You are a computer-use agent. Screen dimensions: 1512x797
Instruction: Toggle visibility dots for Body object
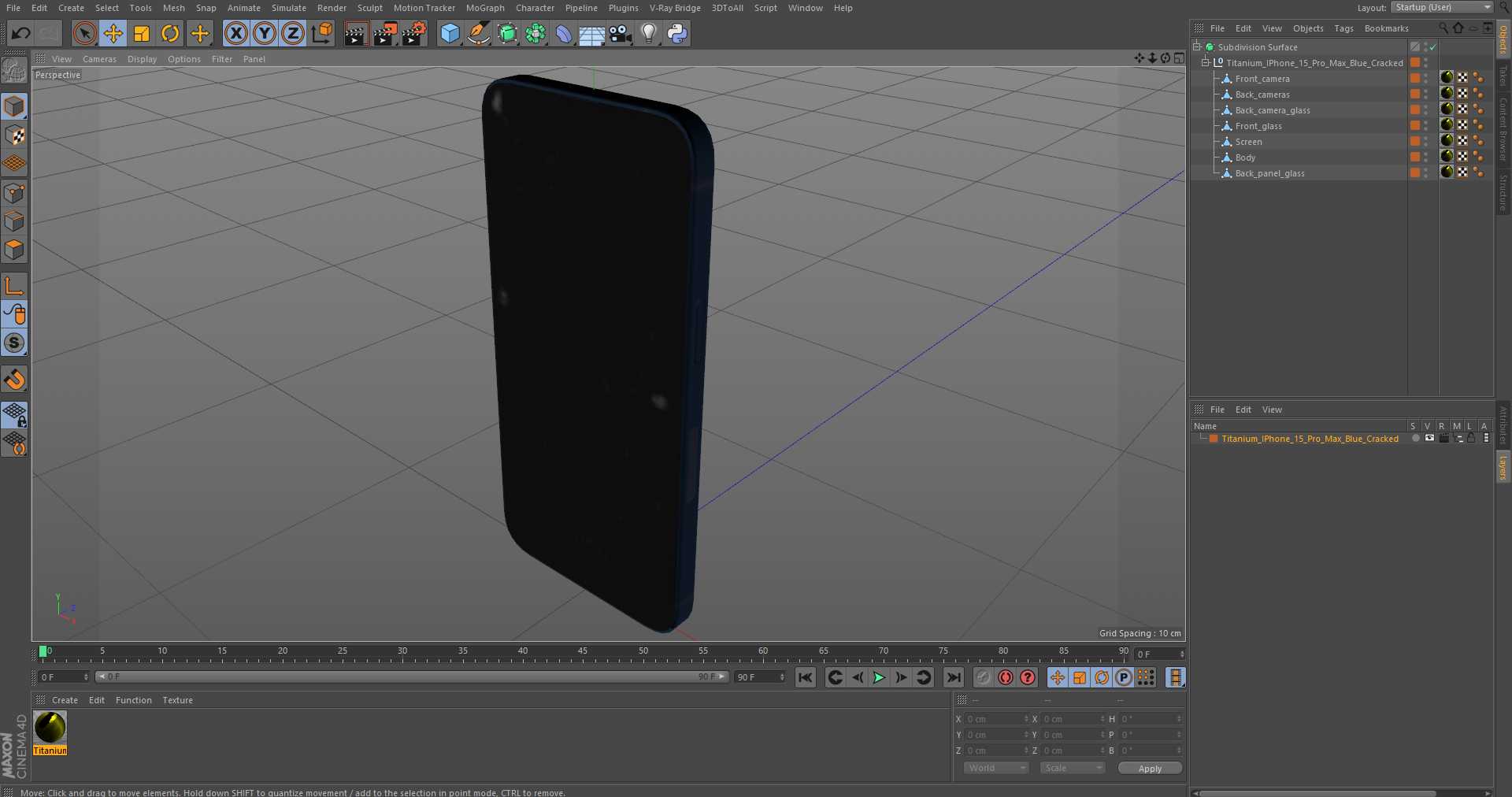click(1426, 158)
